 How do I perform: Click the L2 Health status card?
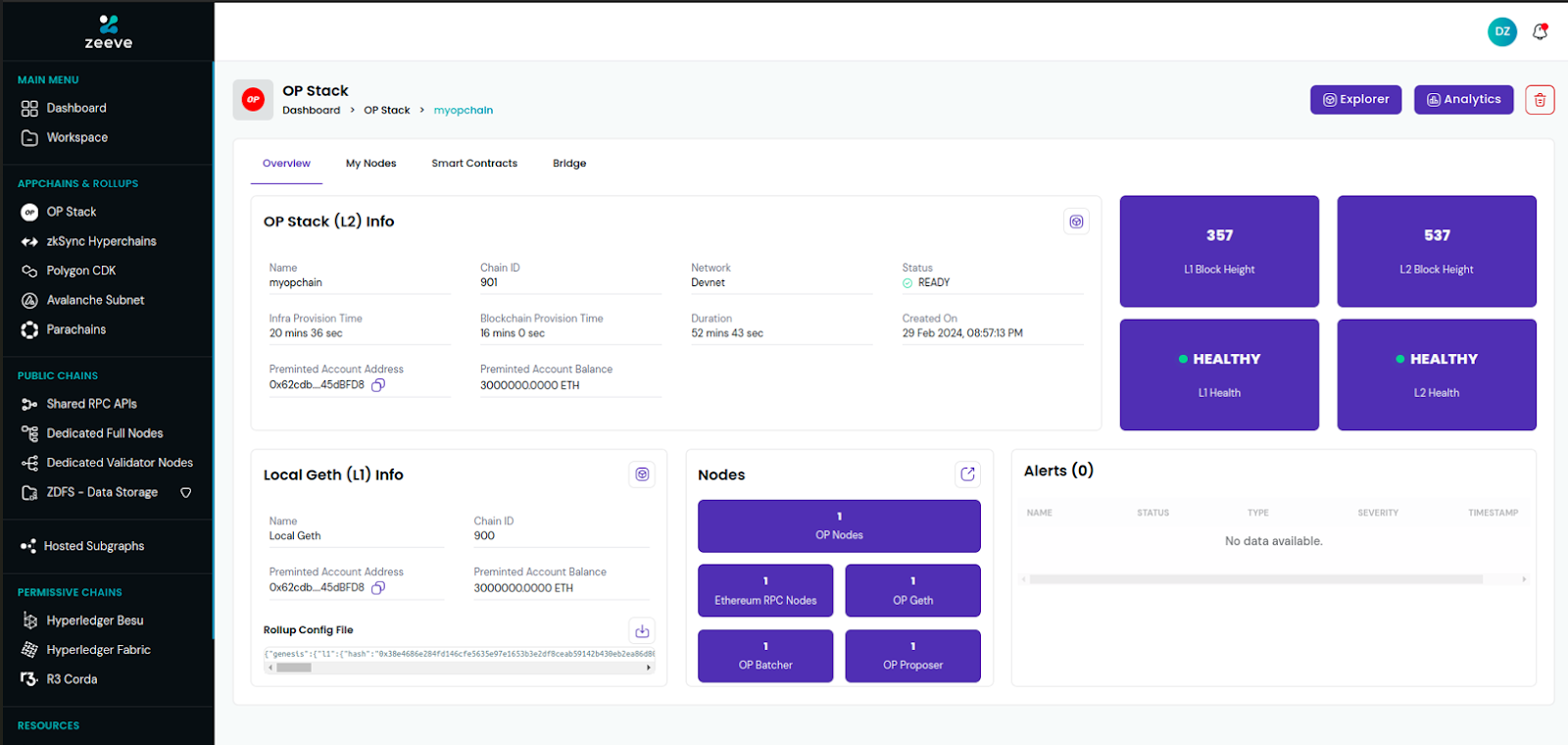[1437, 374]
